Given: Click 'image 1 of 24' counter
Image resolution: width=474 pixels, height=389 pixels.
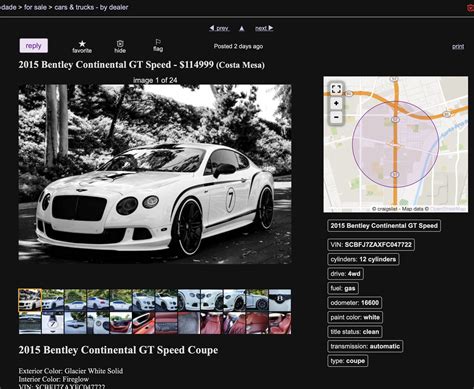Looking at the screenshot, I should pos(155,80).
